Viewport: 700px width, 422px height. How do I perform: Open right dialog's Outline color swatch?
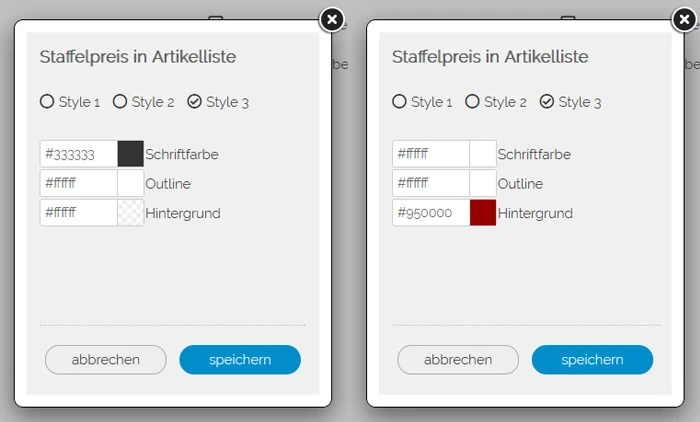point(483,183)
